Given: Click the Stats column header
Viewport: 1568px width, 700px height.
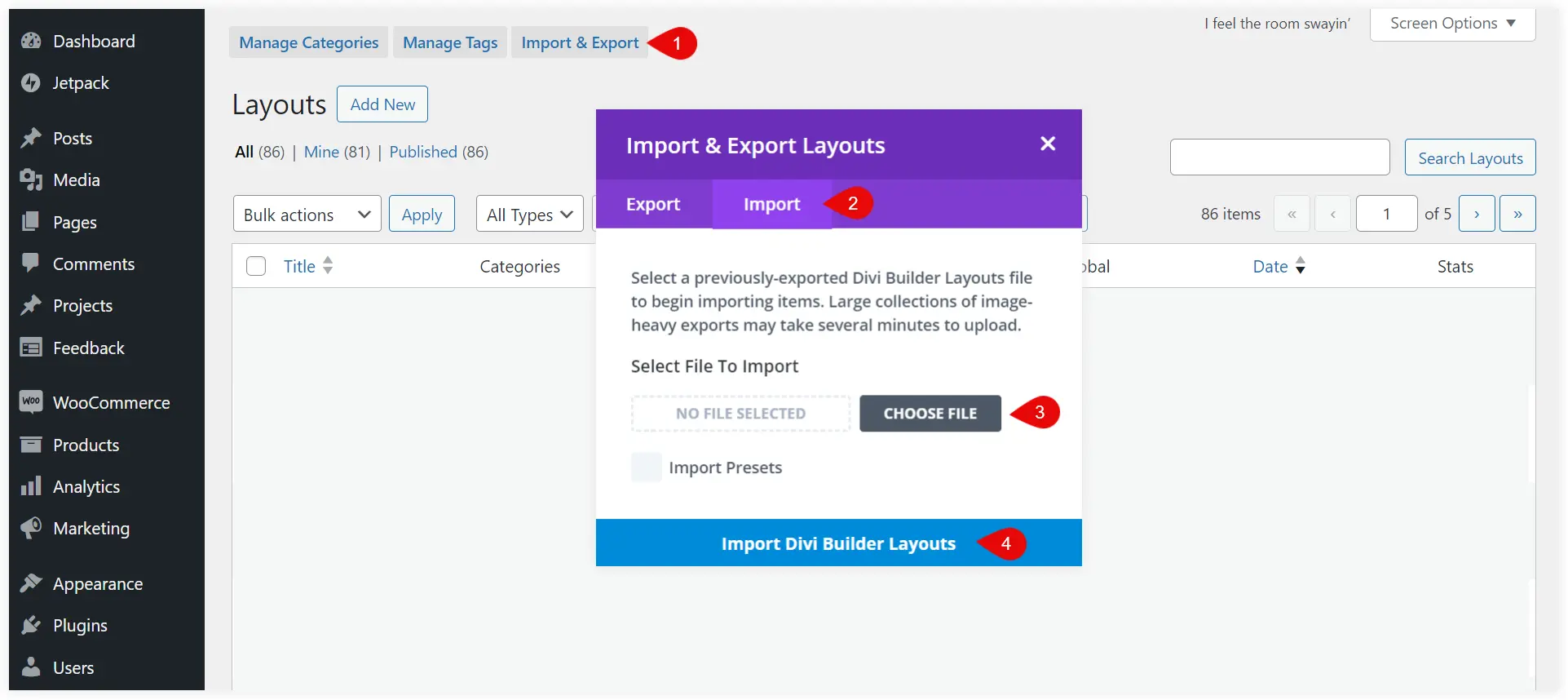Looking at the screenshot, I should click(x=1455, y=266).
